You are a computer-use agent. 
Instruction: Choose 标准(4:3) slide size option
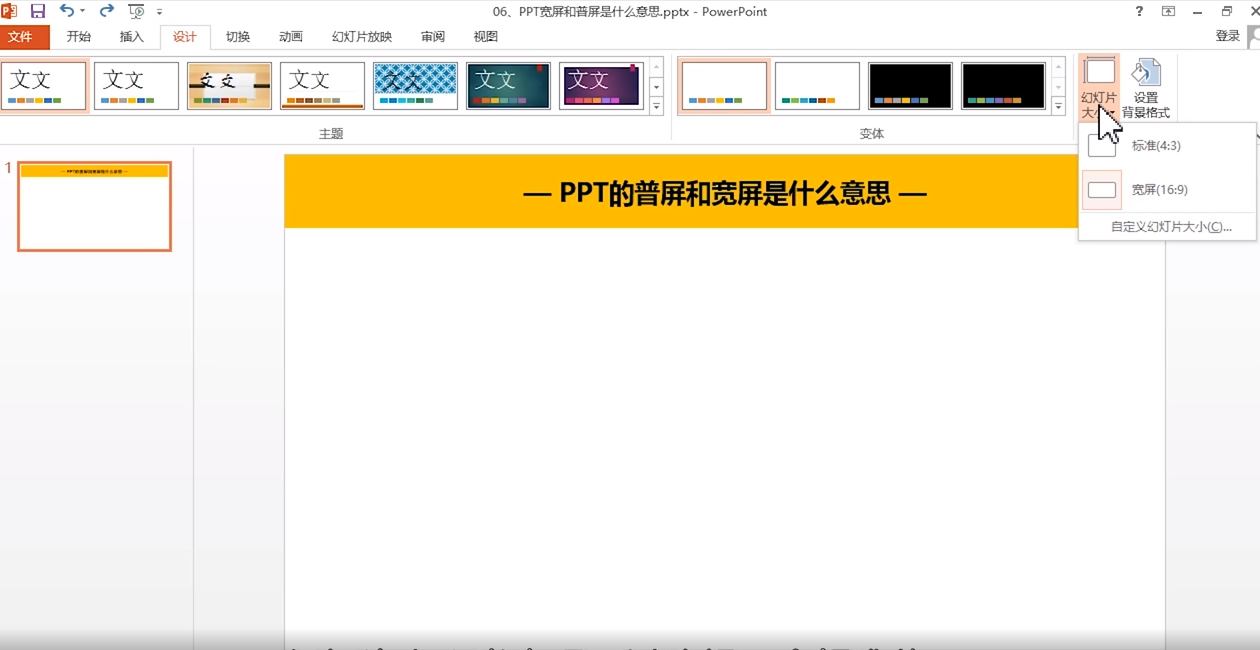[x=1167, y=146]
